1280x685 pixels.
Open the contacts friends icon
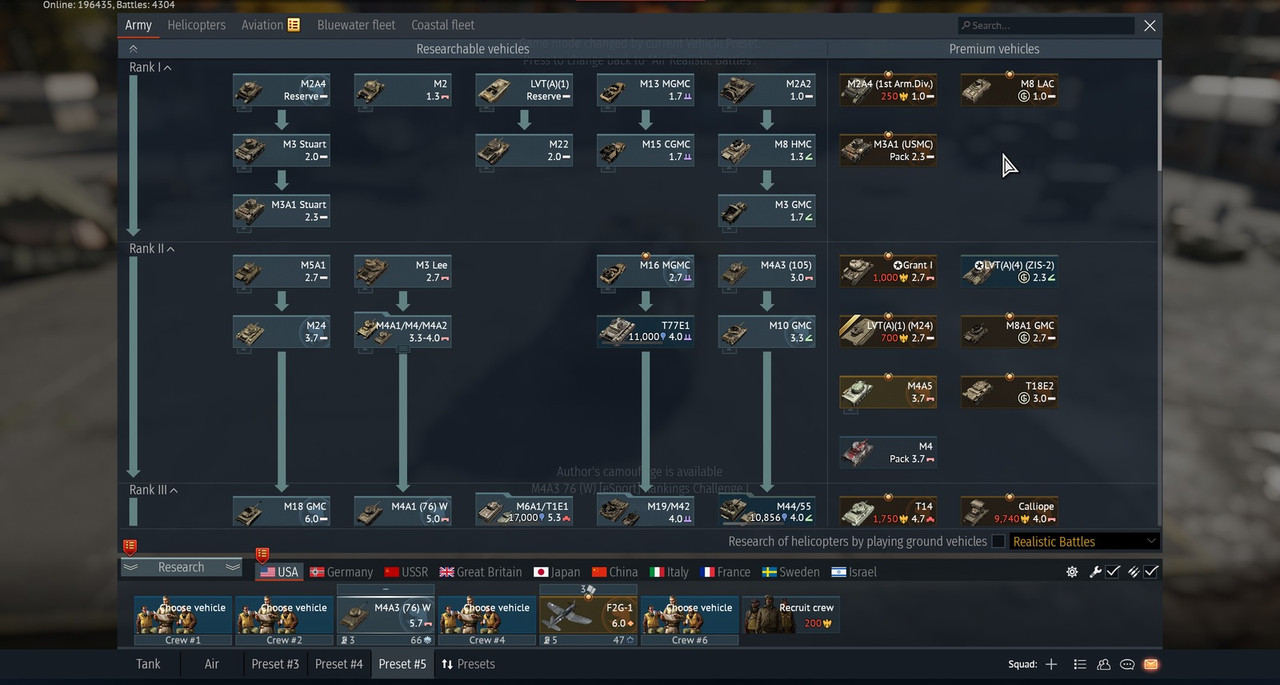pyautogui.click(x=1104, y=664)
